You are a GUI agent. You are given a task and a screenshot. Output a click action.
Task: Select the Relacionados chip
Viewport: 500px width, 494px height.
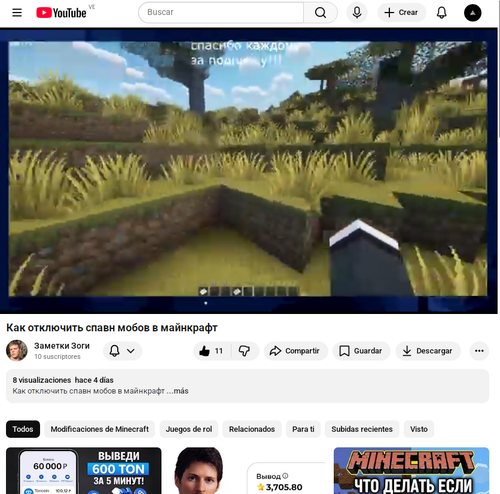point(252,429)
